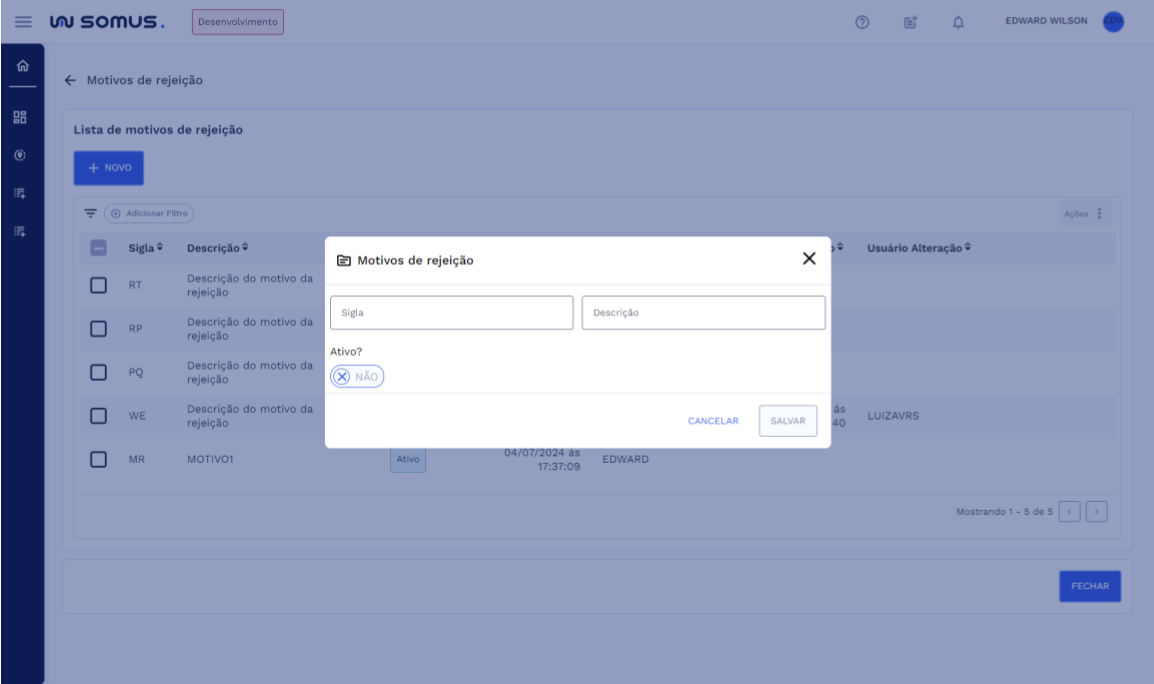The width and height of the screenshot is (1154, 684).
Task: Open the Ações dropdown menu
Action: 1084,213
